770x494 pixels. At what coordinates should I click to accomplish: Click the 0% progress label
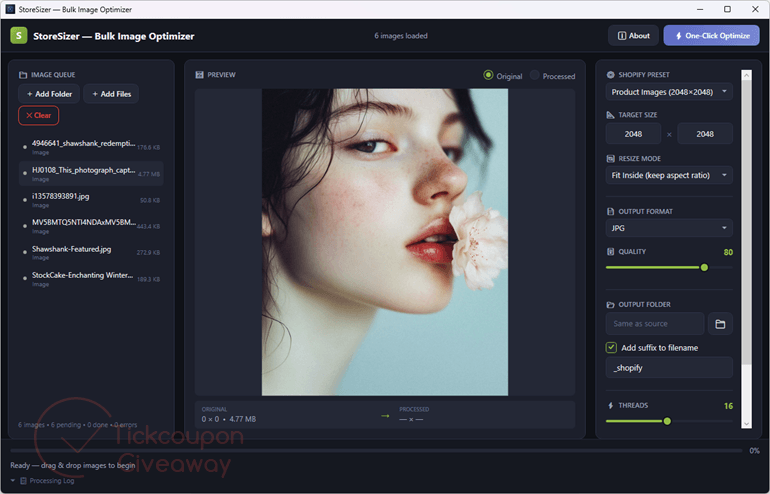(754, 451)
